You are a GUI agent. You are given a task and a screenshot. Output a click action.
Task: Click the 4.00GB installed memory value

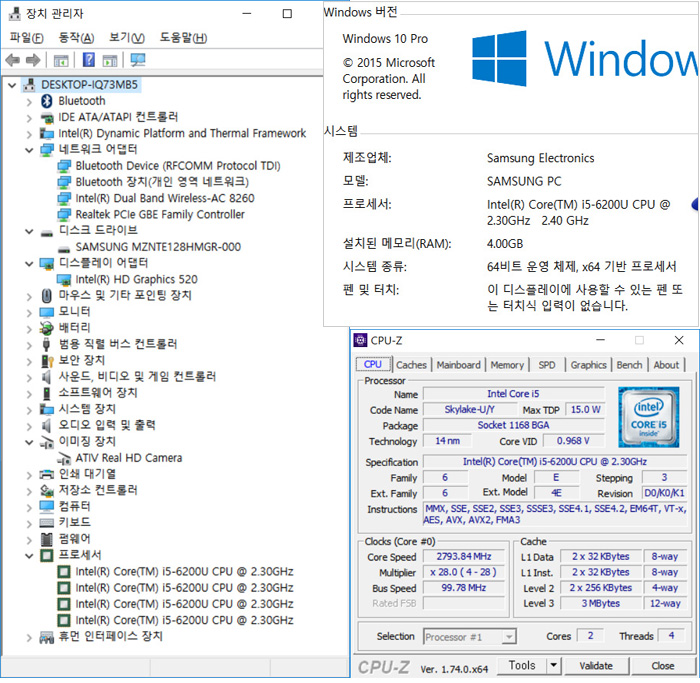click(505, 244)
